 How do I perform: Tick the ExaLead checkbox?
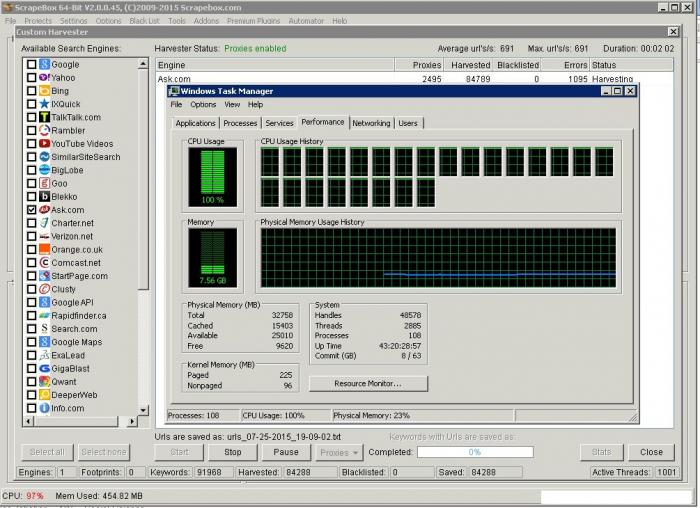tap(31, 355)
